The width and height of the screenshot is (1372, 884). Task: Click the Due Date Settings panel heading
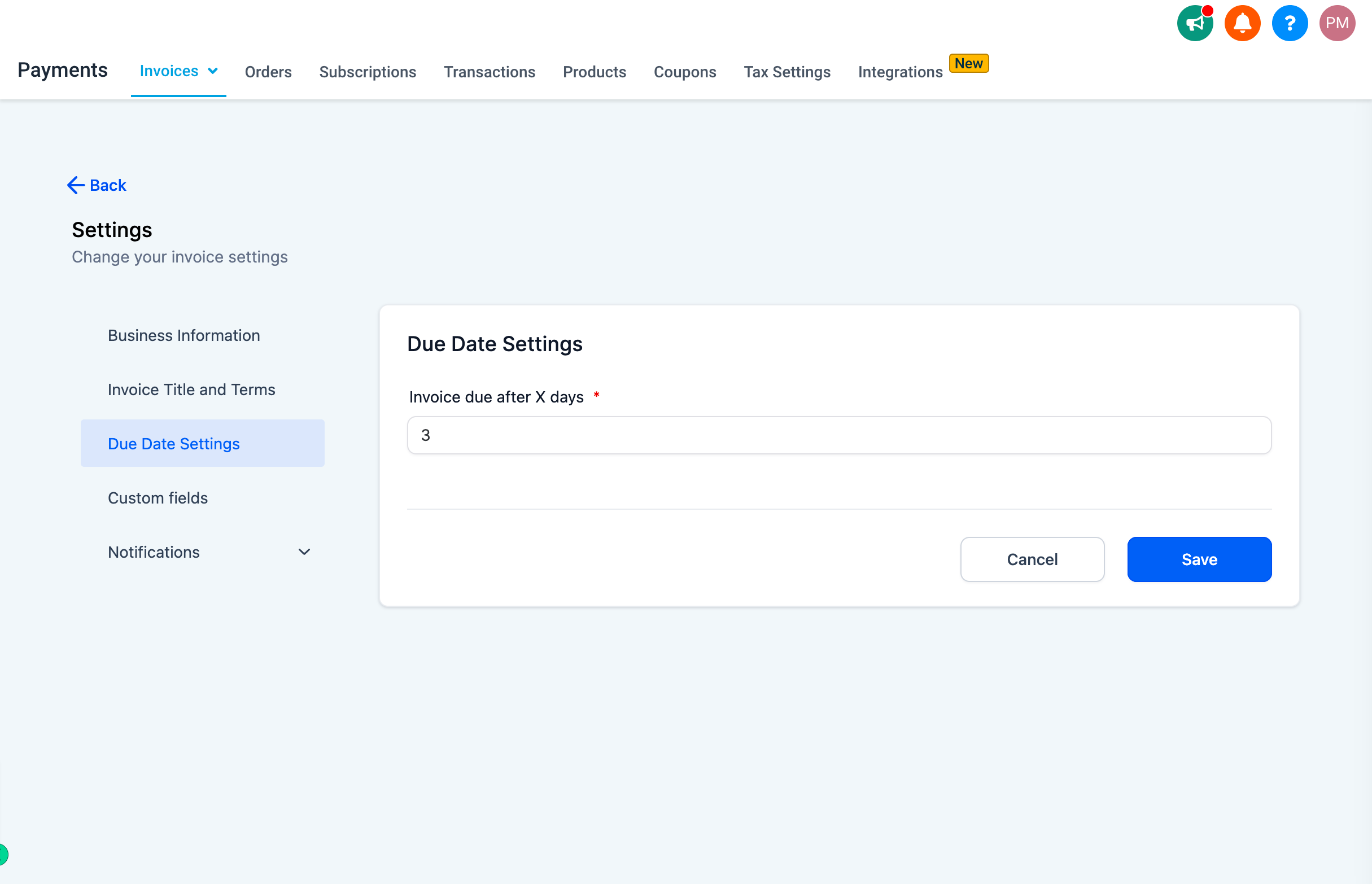point(494,344)
